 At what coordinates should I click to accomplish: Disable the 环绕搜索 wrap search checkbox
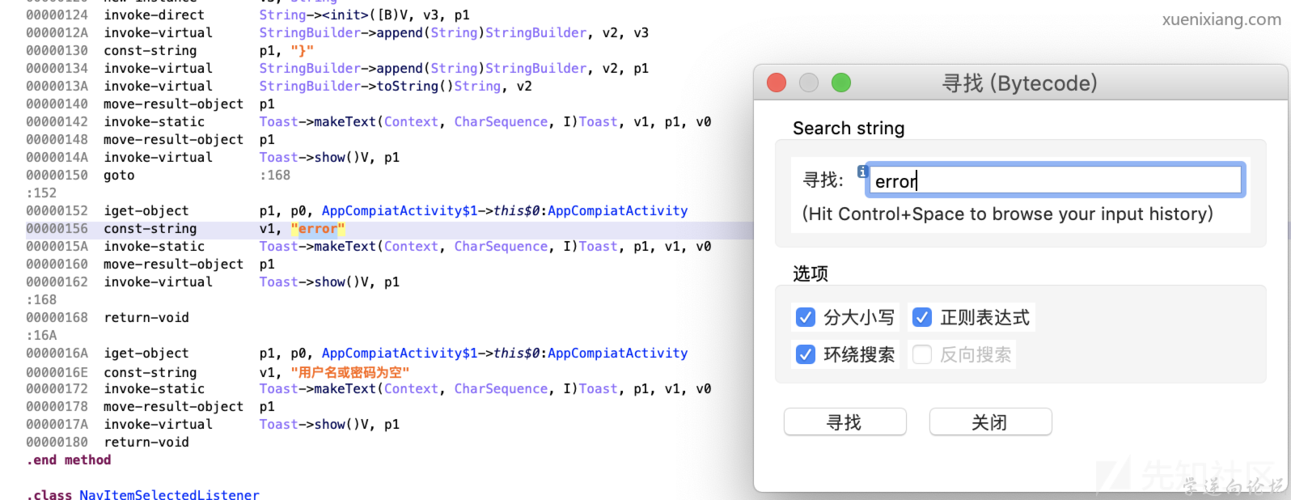[x=805, y=354]
